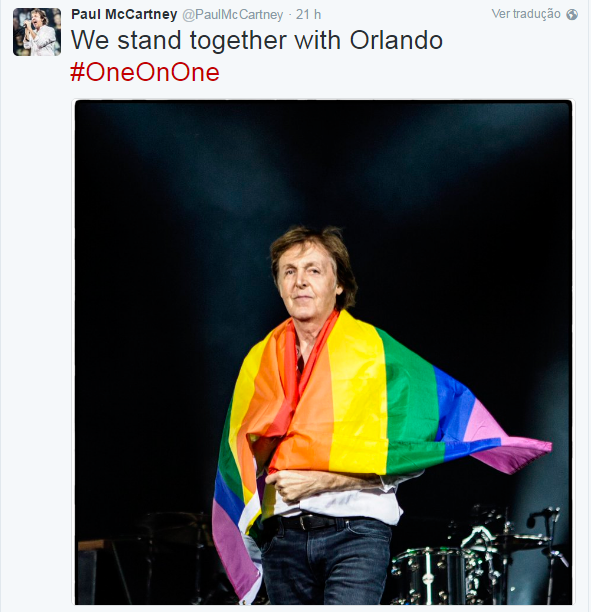Image resolution: width=591 pixels, height=612 pixels.
Task: Click the Ver tradução translate link
Action: pos(525,14)
